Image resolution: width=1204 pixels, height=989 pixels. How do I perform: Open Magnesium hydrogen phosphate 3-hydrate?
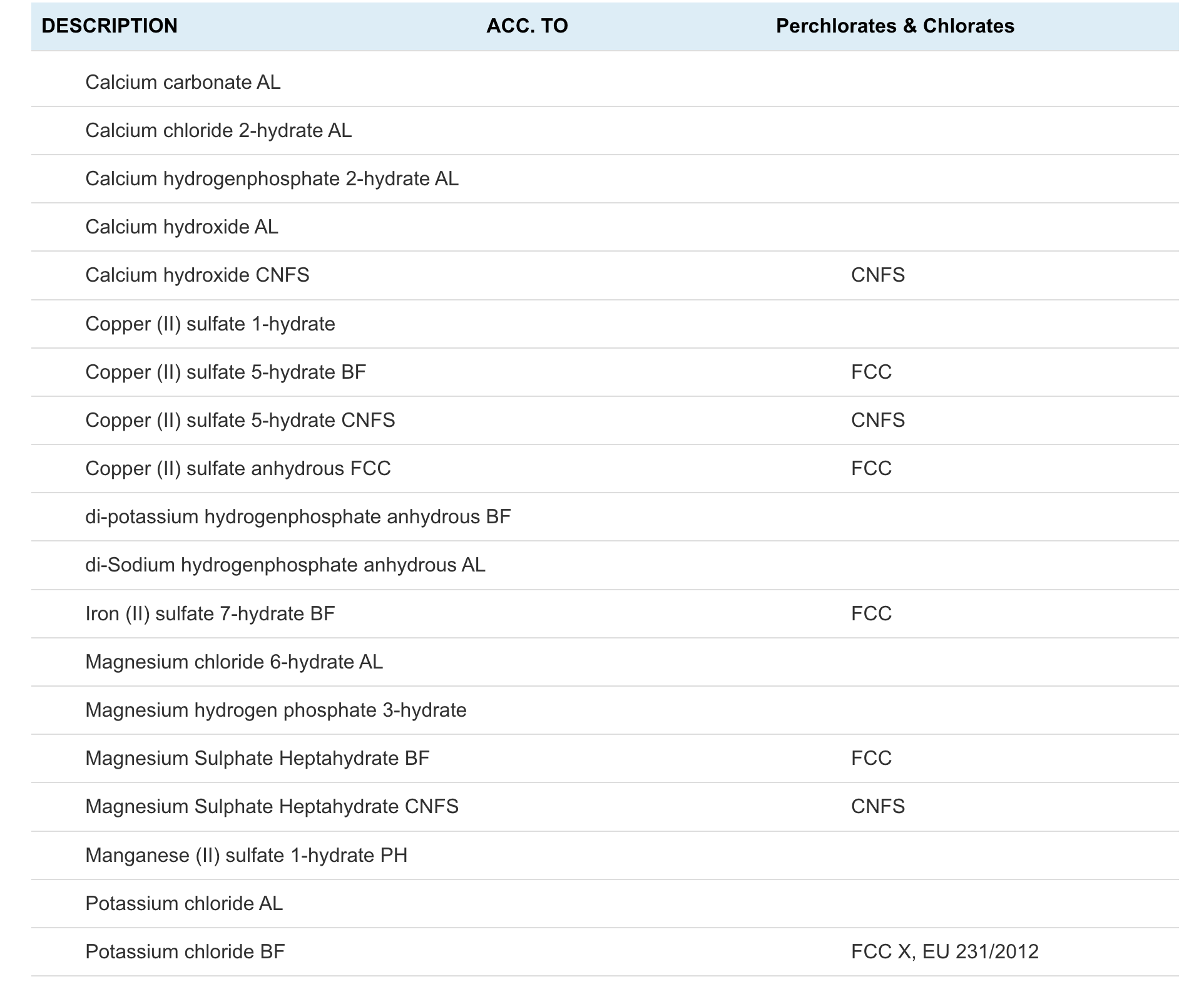[x=276, y=710]
